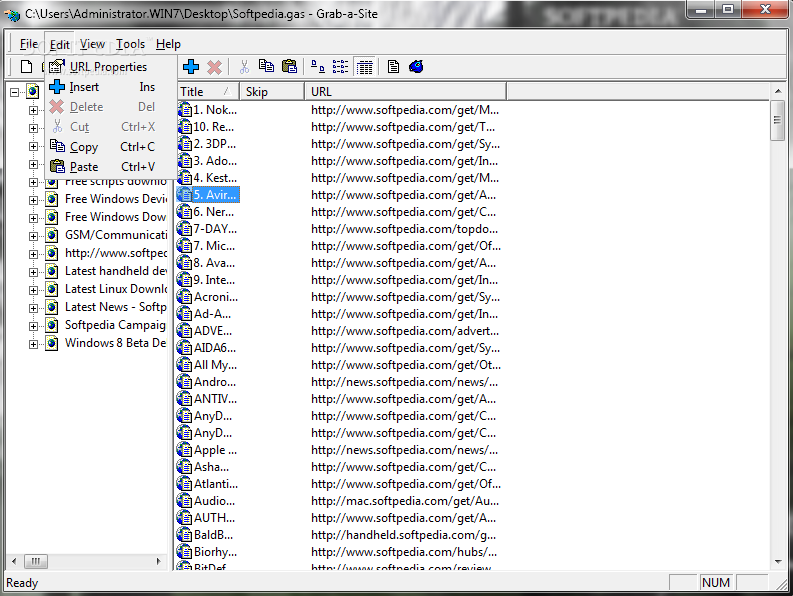Expand Free Windows Dow tree node

point(33,218)
